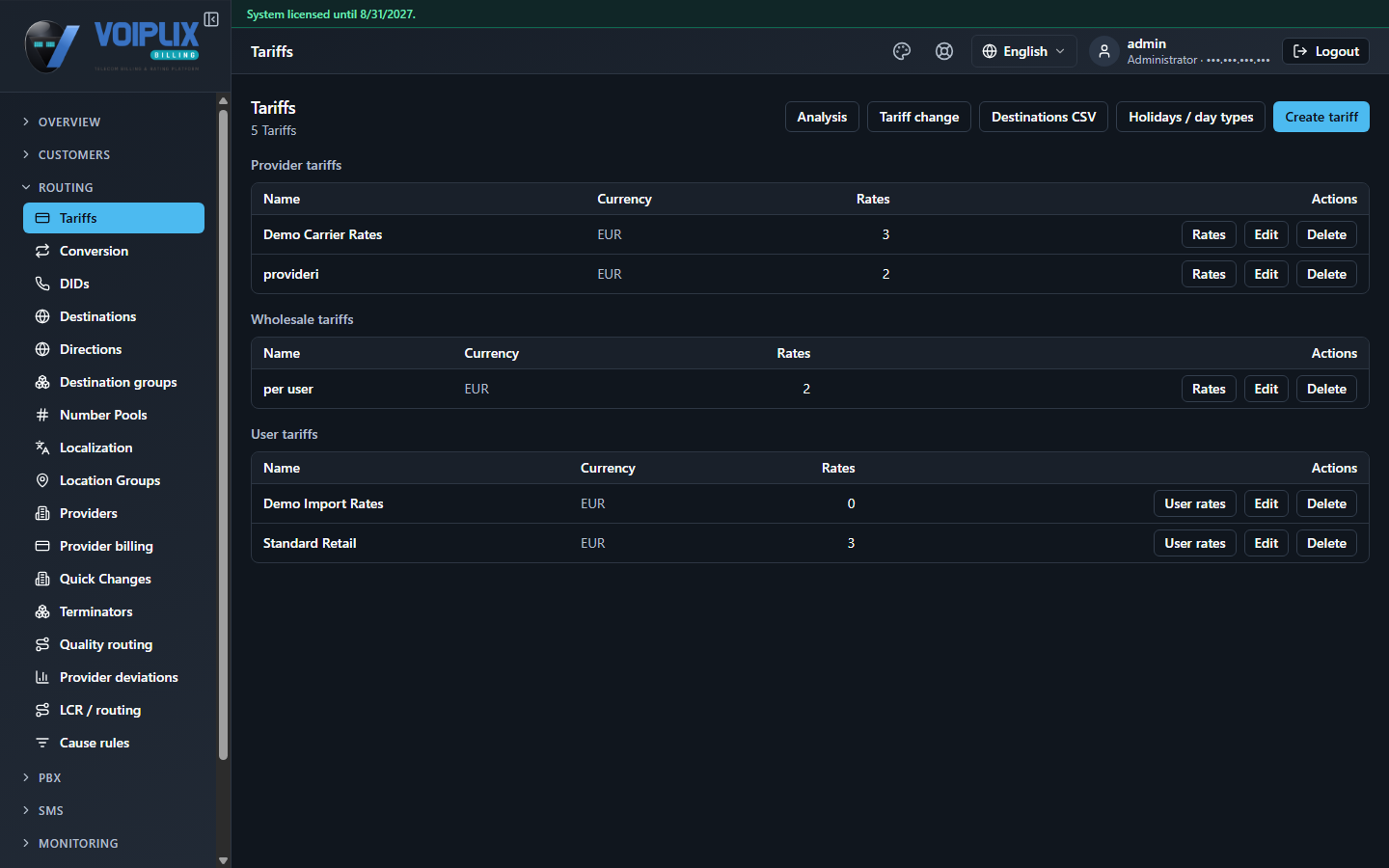The height and width of the screenshot is (868, 1389).
Task: Click Create tariff button
Action: click(1321, 117)
